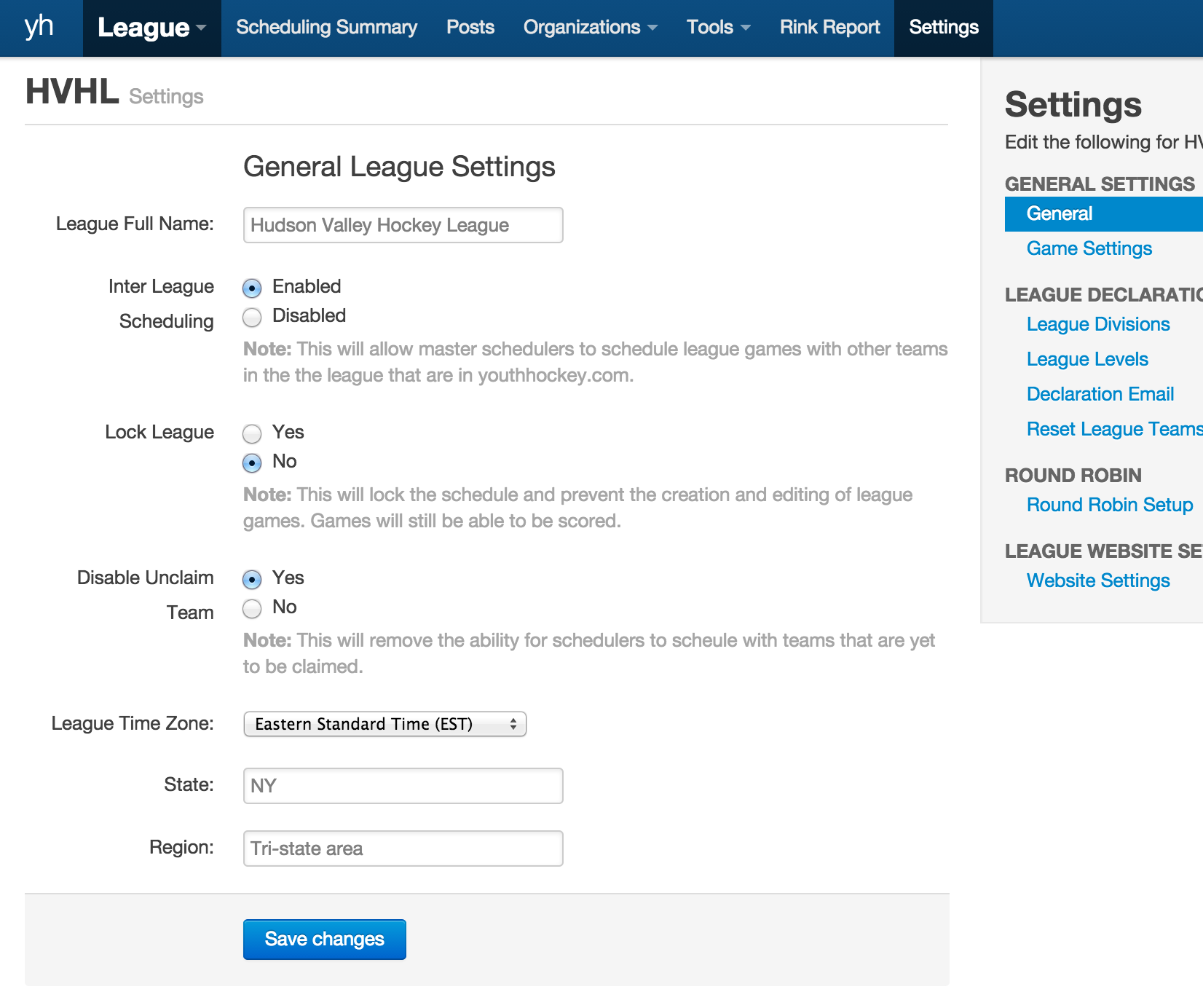This screenshot has width=1203, height=1008.
Task: Open the Posts page
Action: [x=470, y=28]
